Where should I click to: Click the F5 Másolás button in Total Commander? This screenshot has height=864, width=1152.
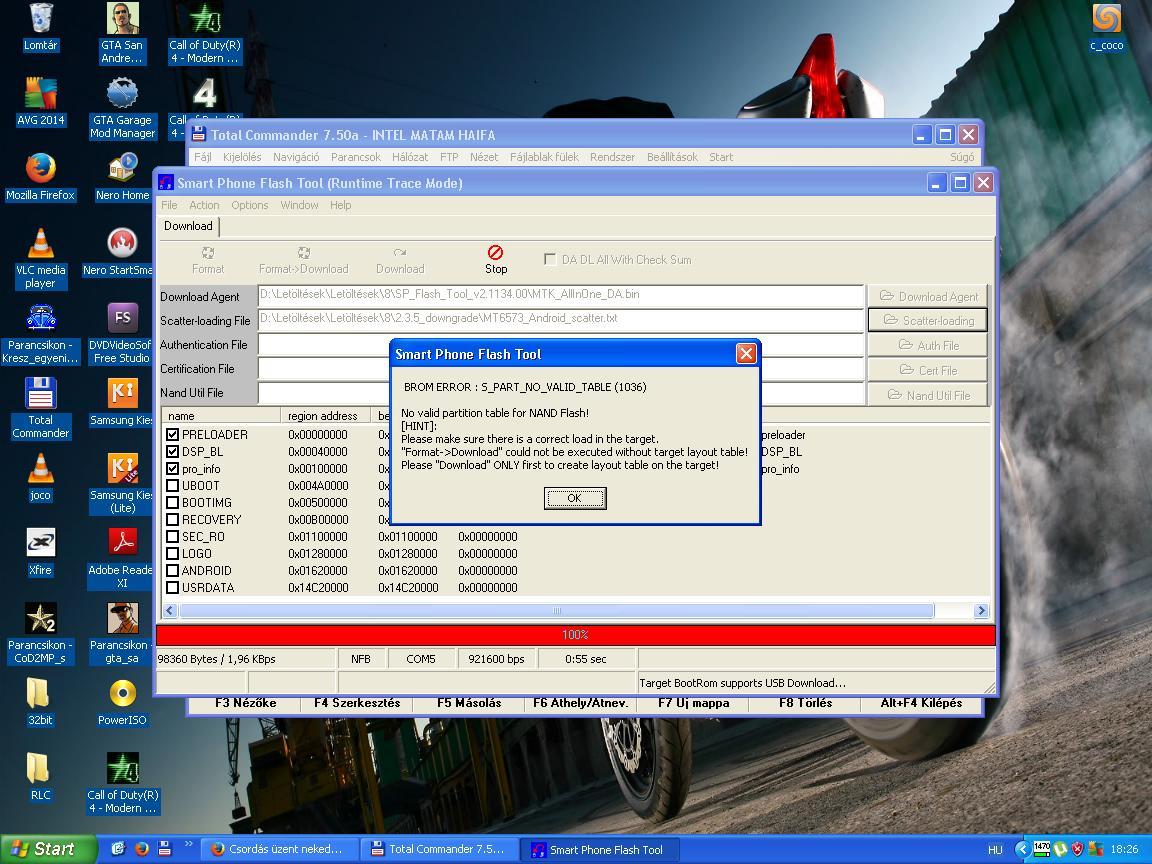tap(469, 703)
